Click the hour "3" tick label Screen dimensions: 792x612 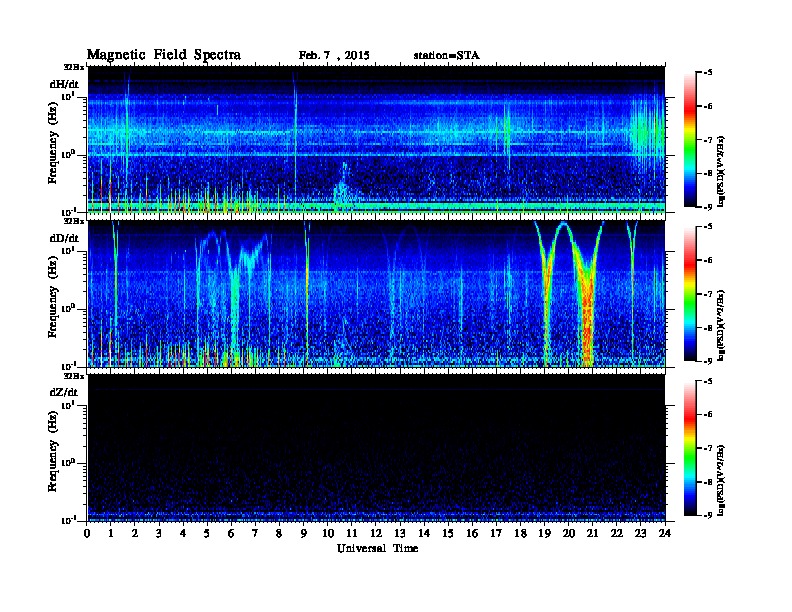159,533
